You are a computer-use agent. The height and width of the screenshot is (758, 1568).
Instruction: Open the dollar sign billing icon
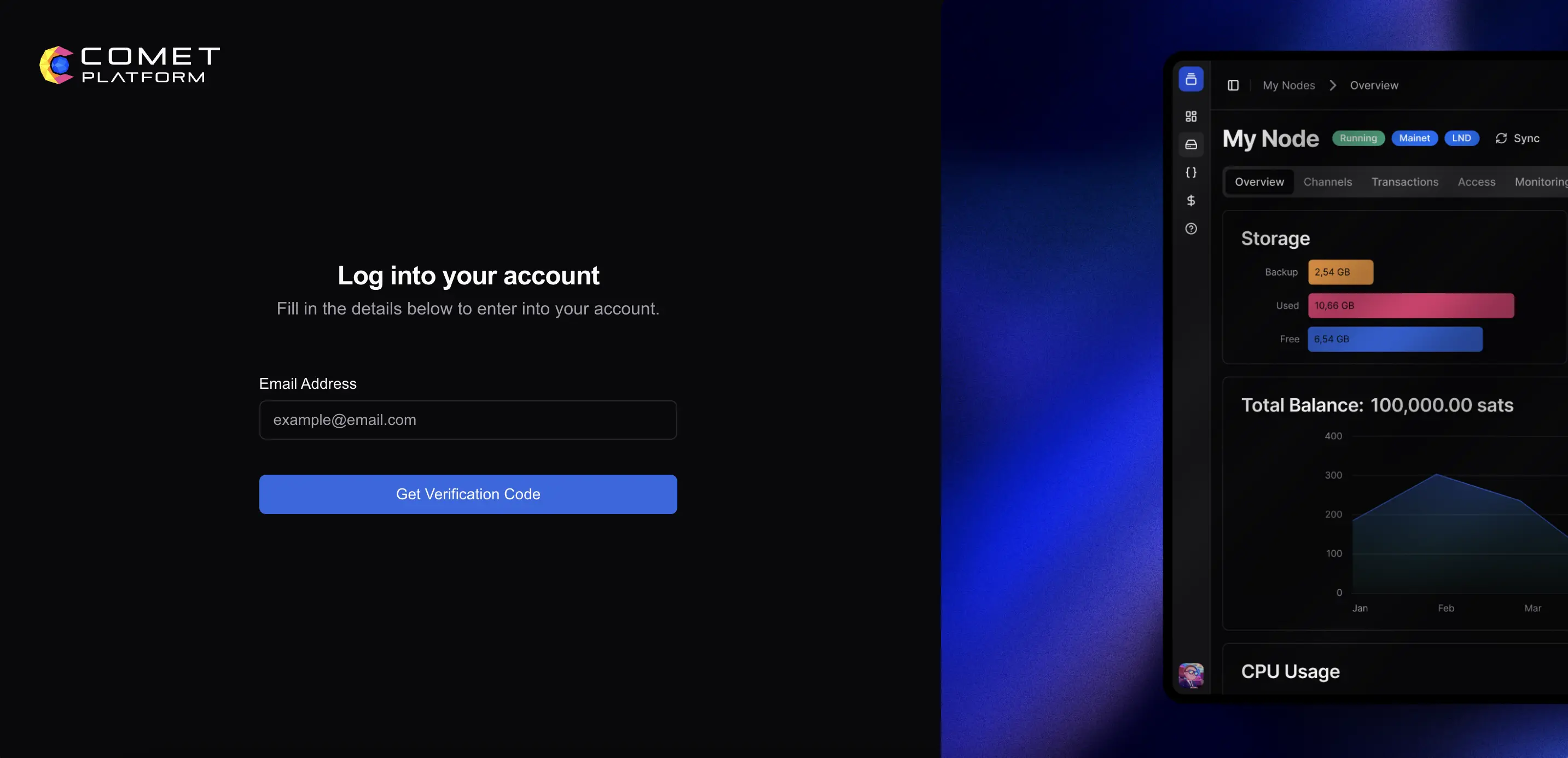tap(1190, 201)
